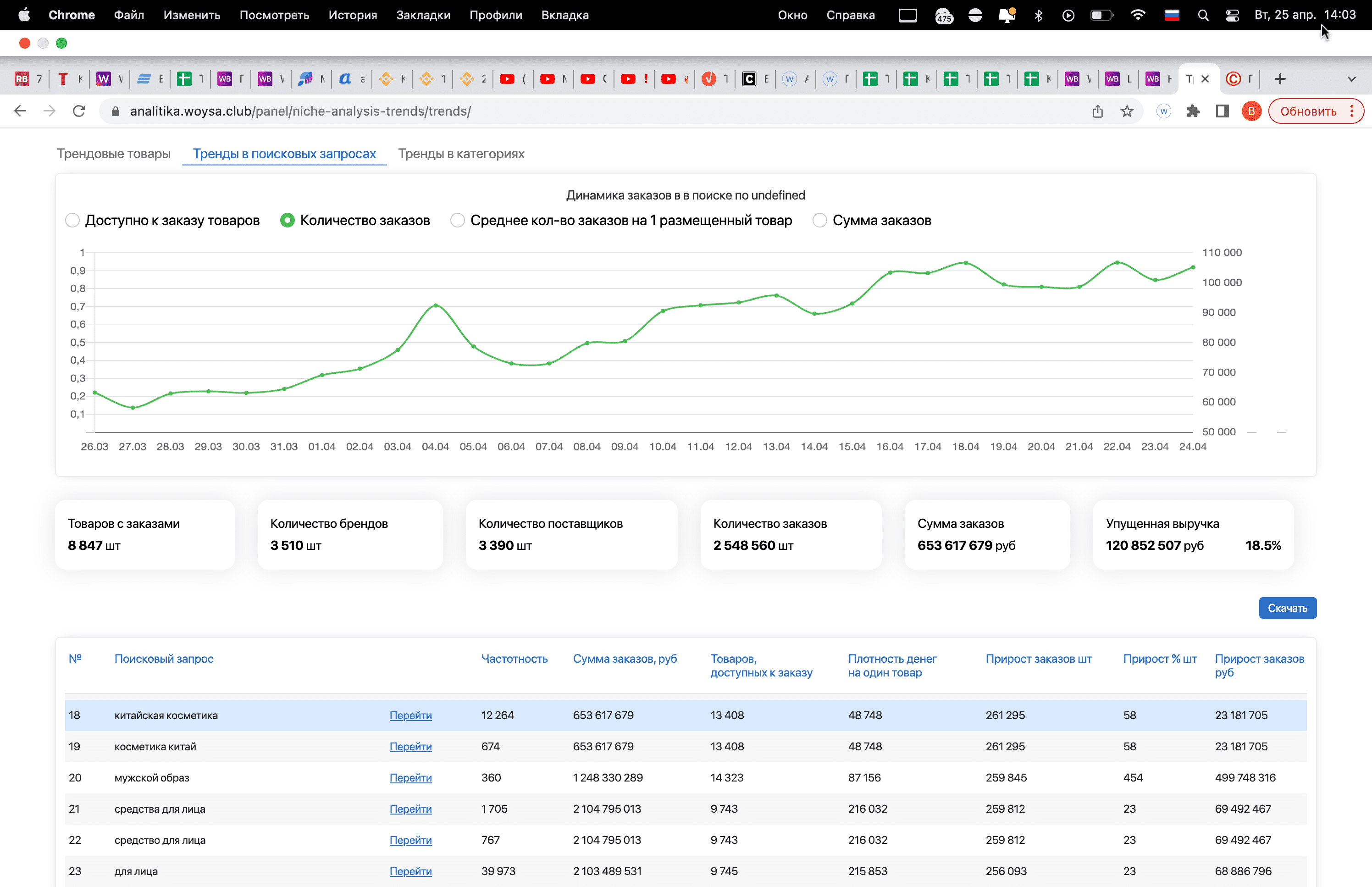Image resolution: width=1372 pixels, height=887 pixels.
Task: Bookmark page using the star icon
Action: (x=1127, y=111)
